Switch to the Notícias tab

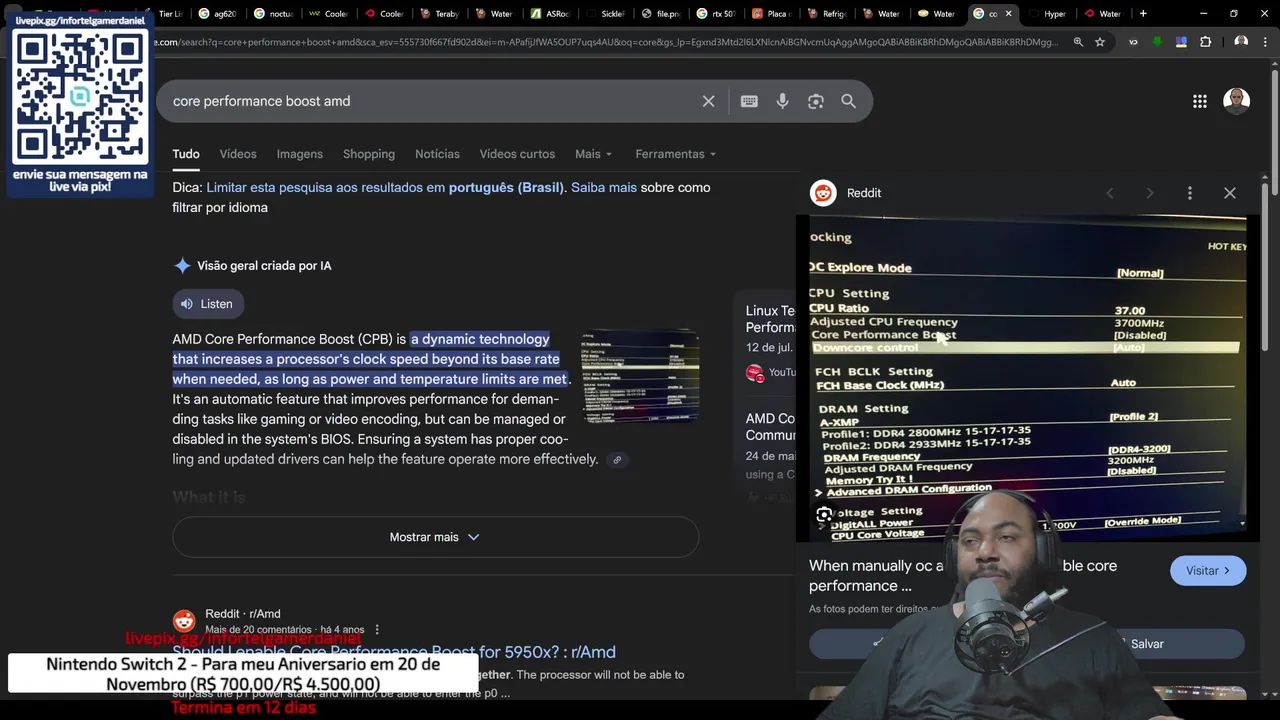pyautogui.click(x=437, y=154)
